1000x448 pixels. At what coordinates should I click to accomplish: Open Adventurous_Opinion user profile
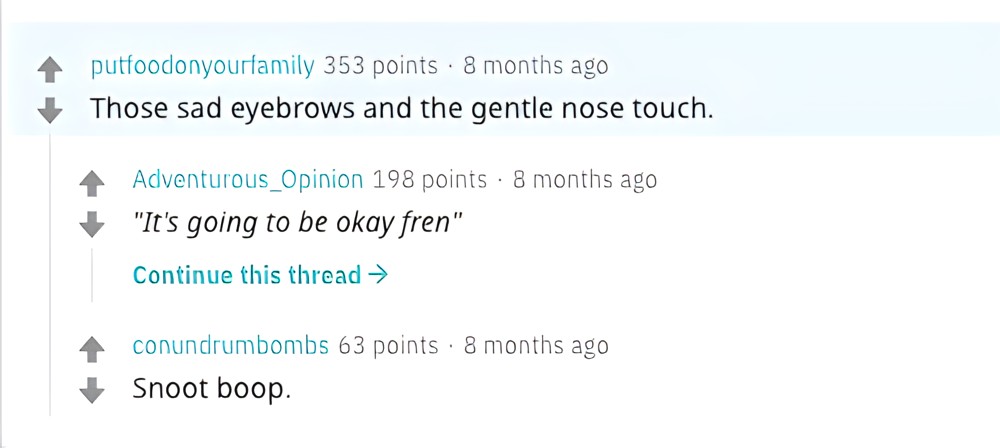[x=247, y=180]
